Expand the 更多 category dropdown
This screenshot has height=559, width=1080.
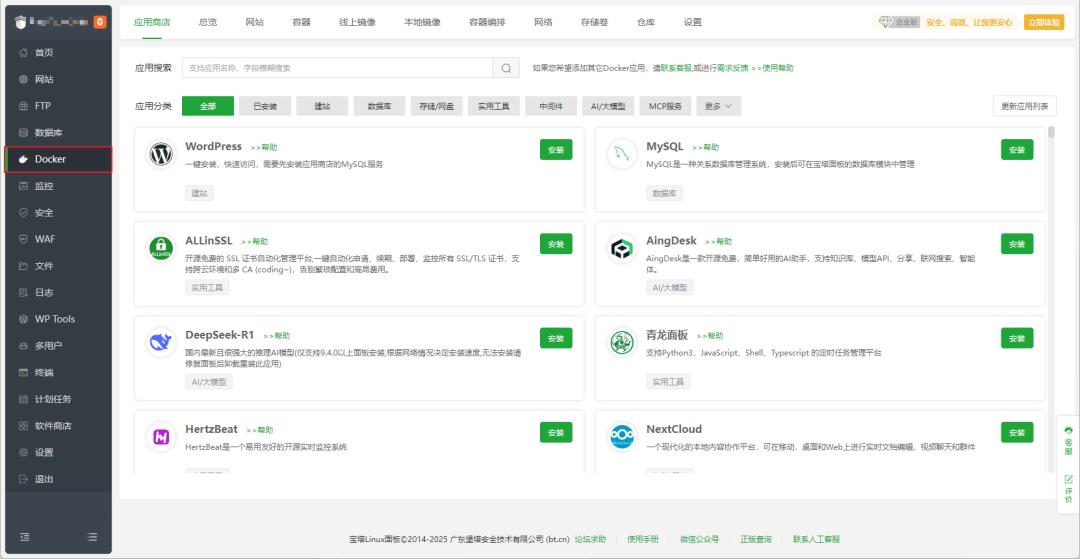coord(719,106)
